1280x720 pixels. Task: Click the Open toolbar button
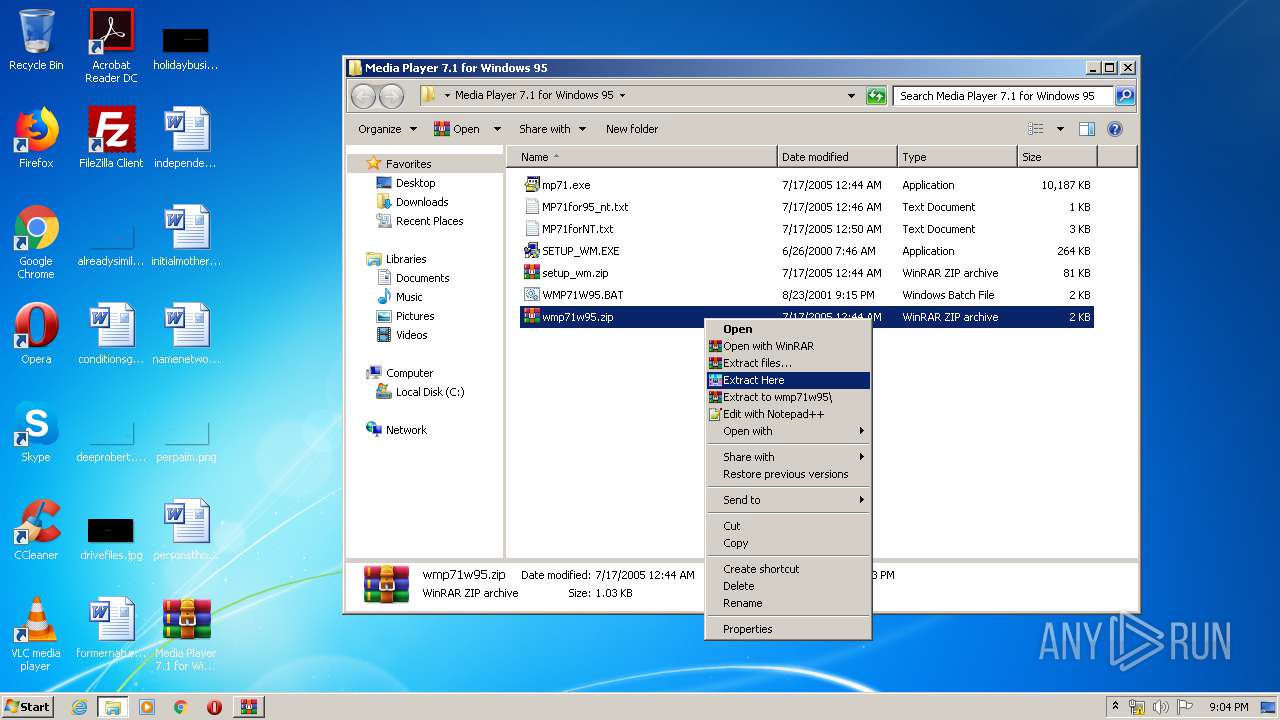(x=457, y=129)
